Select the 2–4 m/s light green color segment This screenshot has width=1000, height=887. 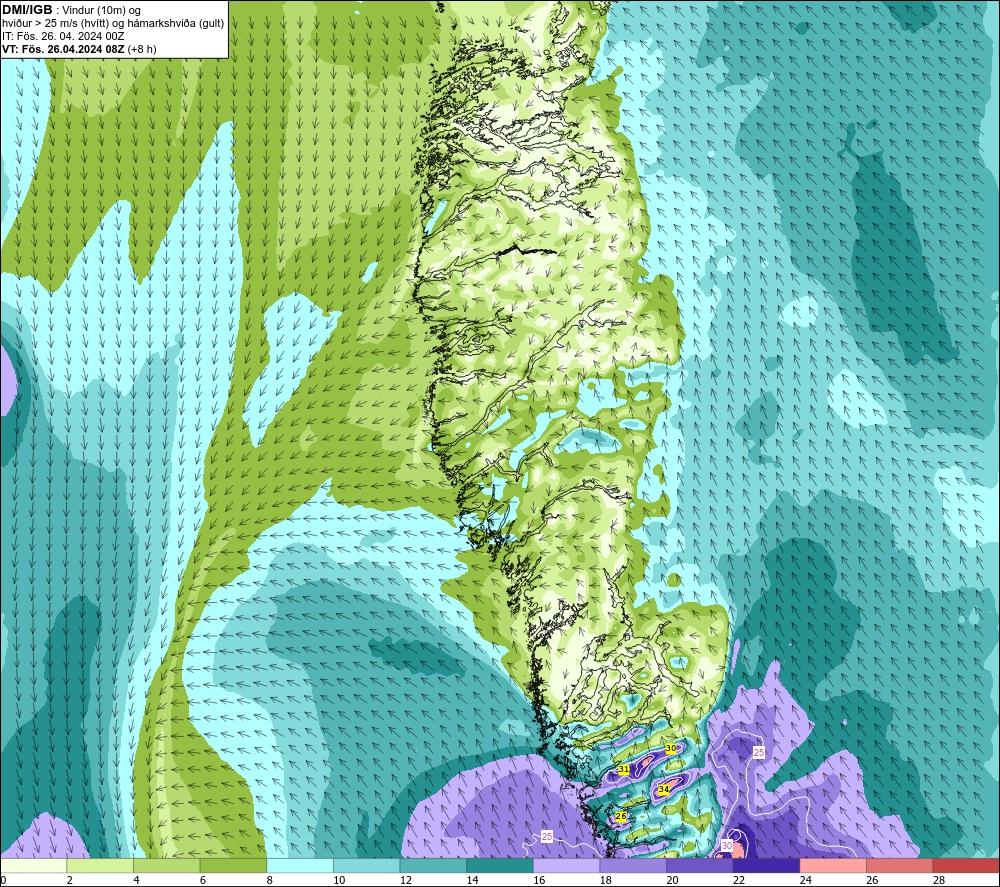coord(100,865)
